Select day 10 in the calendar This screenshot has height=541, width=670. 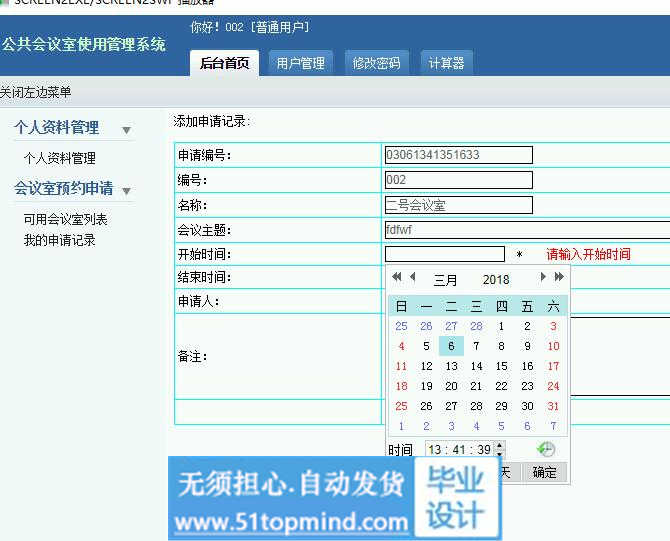pyautogui.click(x=553, y=346)
